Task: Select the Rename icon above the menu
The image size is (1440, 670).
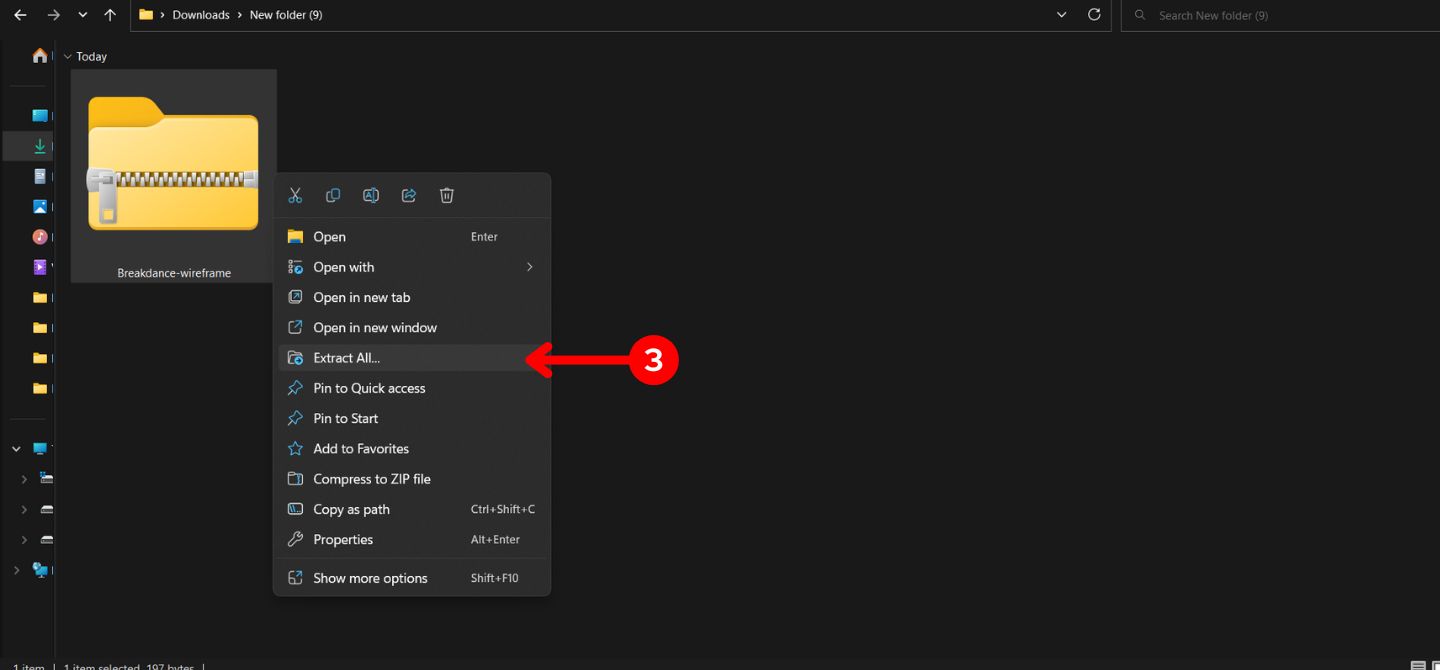Action: [371, 194]
